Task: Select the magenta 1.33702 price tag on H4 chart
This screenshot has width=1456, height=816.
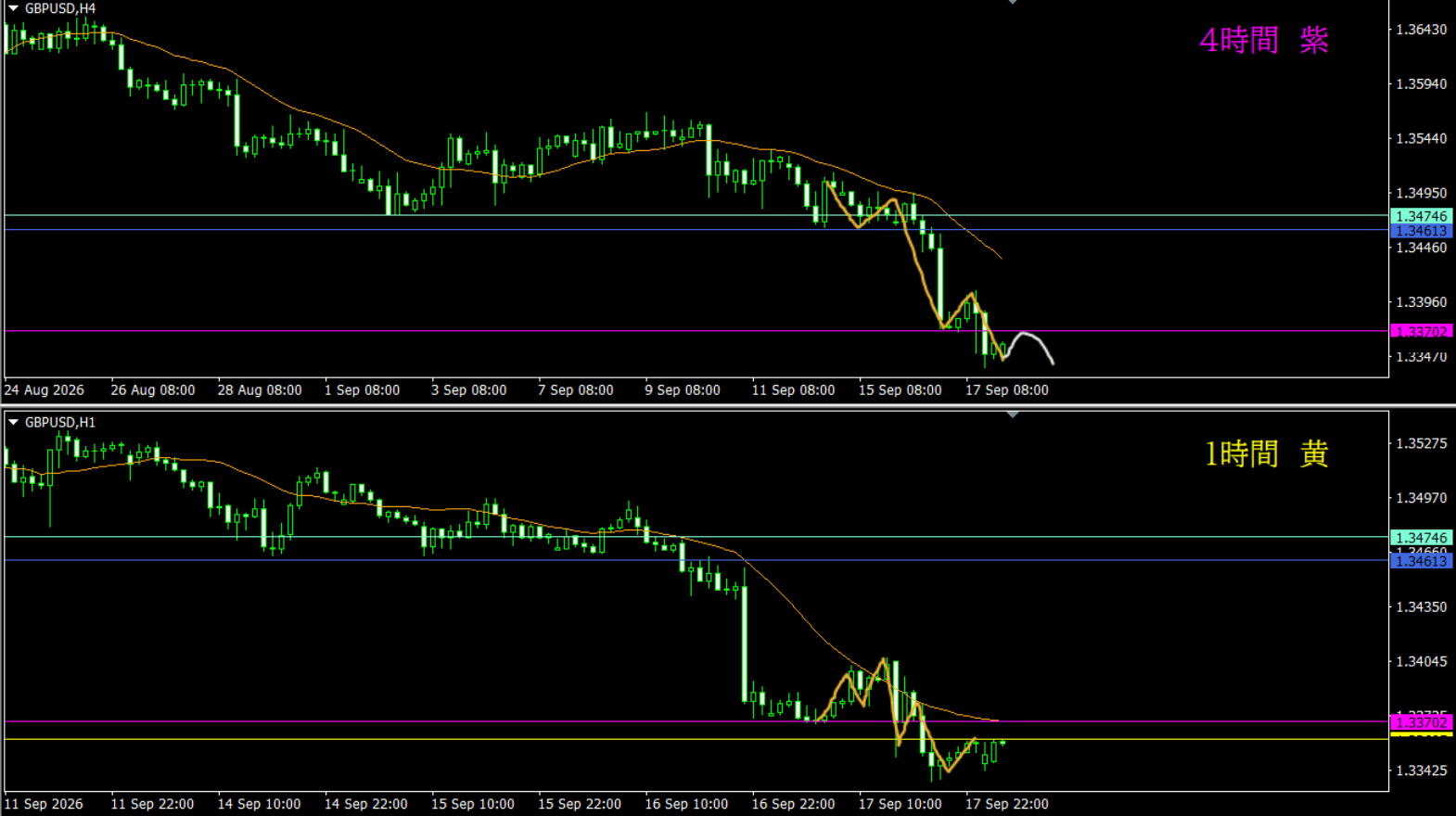Action: click(x=1422, y=331)
